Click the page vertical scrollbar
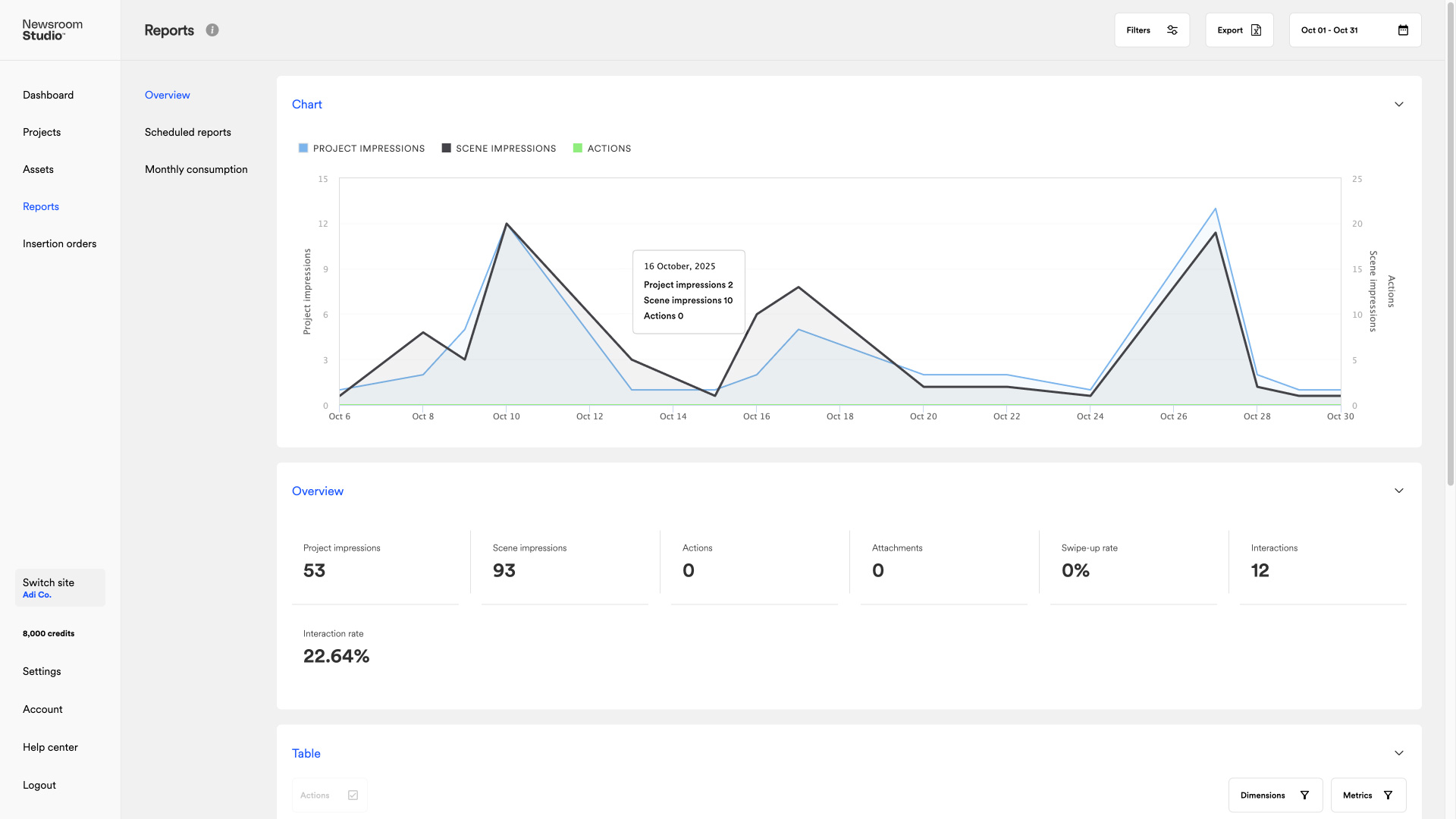This screenshot has width=1456, height=819. coord(1450,243)
